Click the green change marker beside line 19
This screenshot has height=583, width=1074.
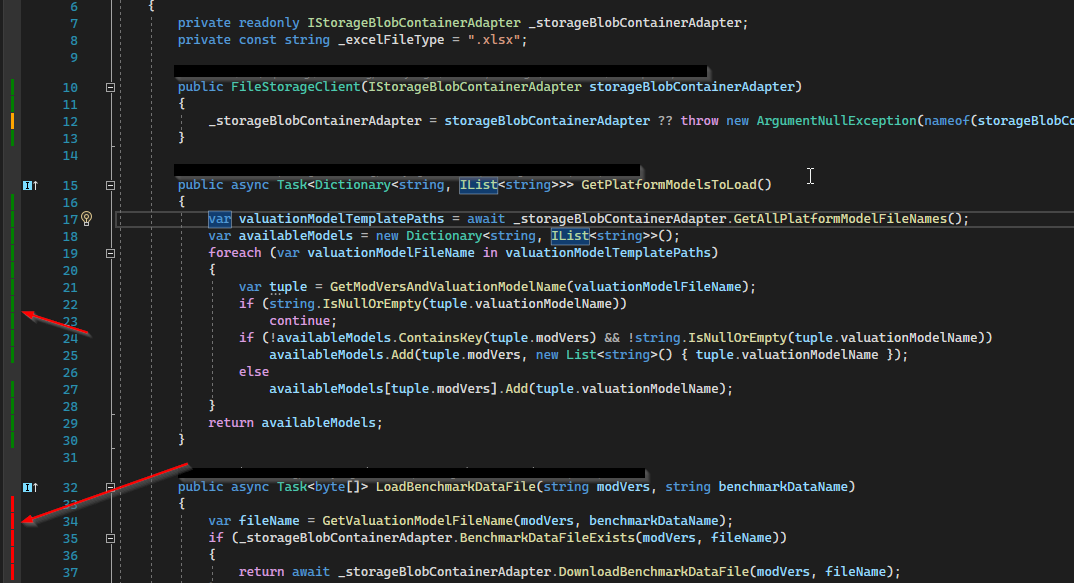12,253
